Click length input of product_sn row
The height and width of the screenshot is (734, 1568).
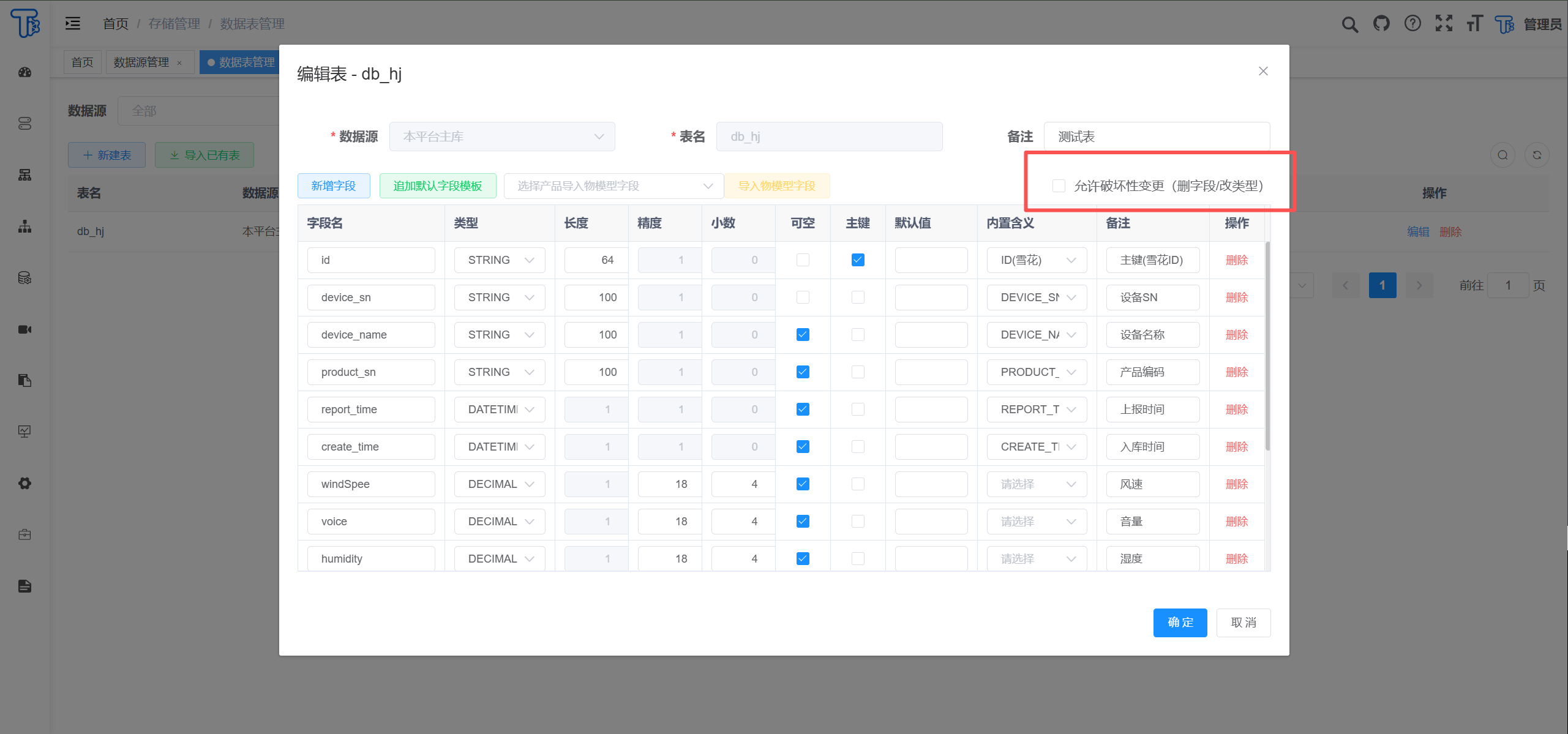596,372
